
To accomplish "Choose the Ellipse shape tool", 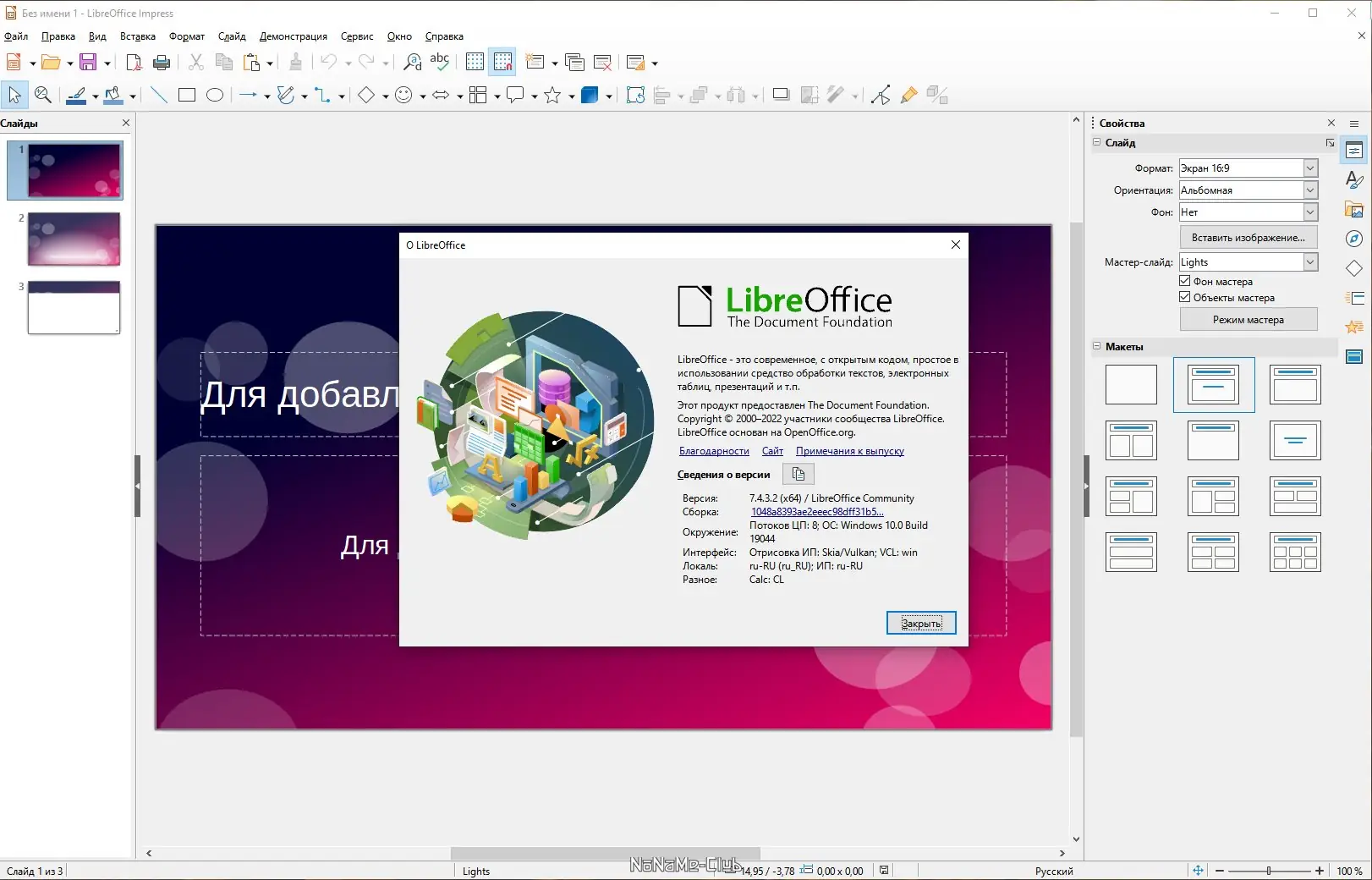I will pos(215,96).
